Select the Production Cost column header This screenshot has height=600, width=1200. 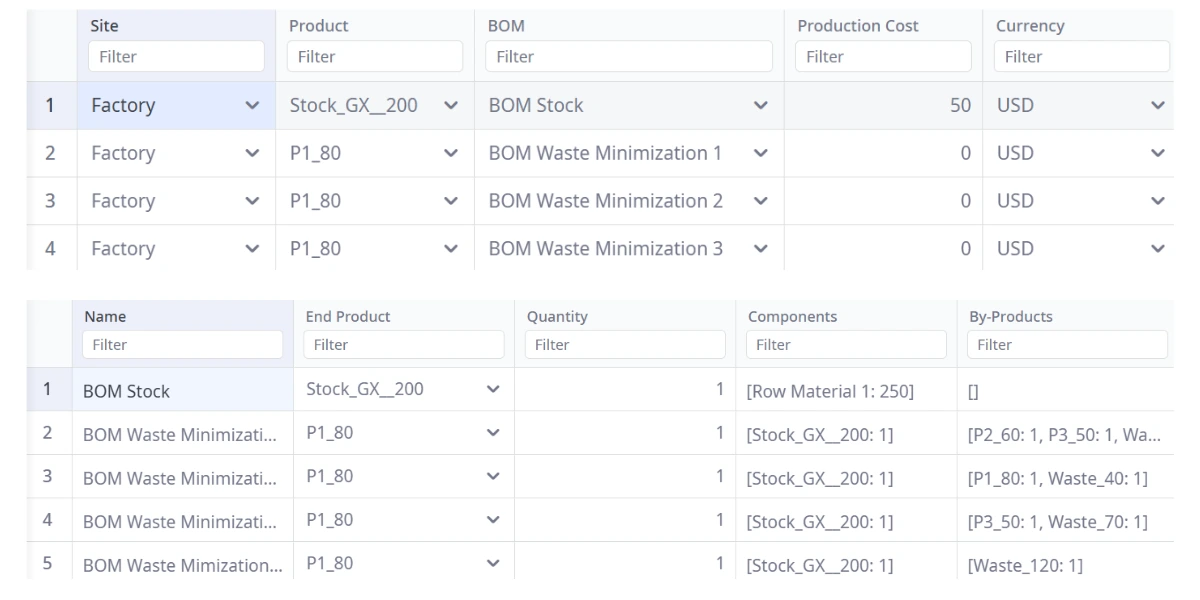857,26
